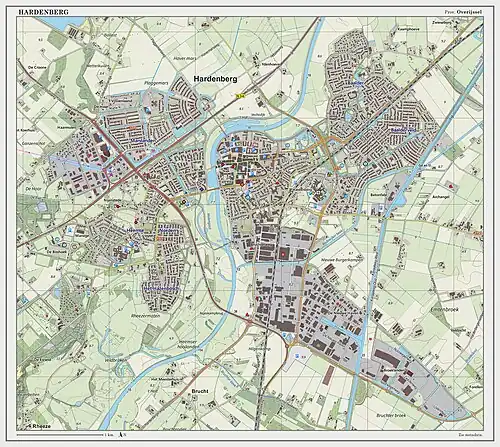Select the Brucht village label

(200, 391)
